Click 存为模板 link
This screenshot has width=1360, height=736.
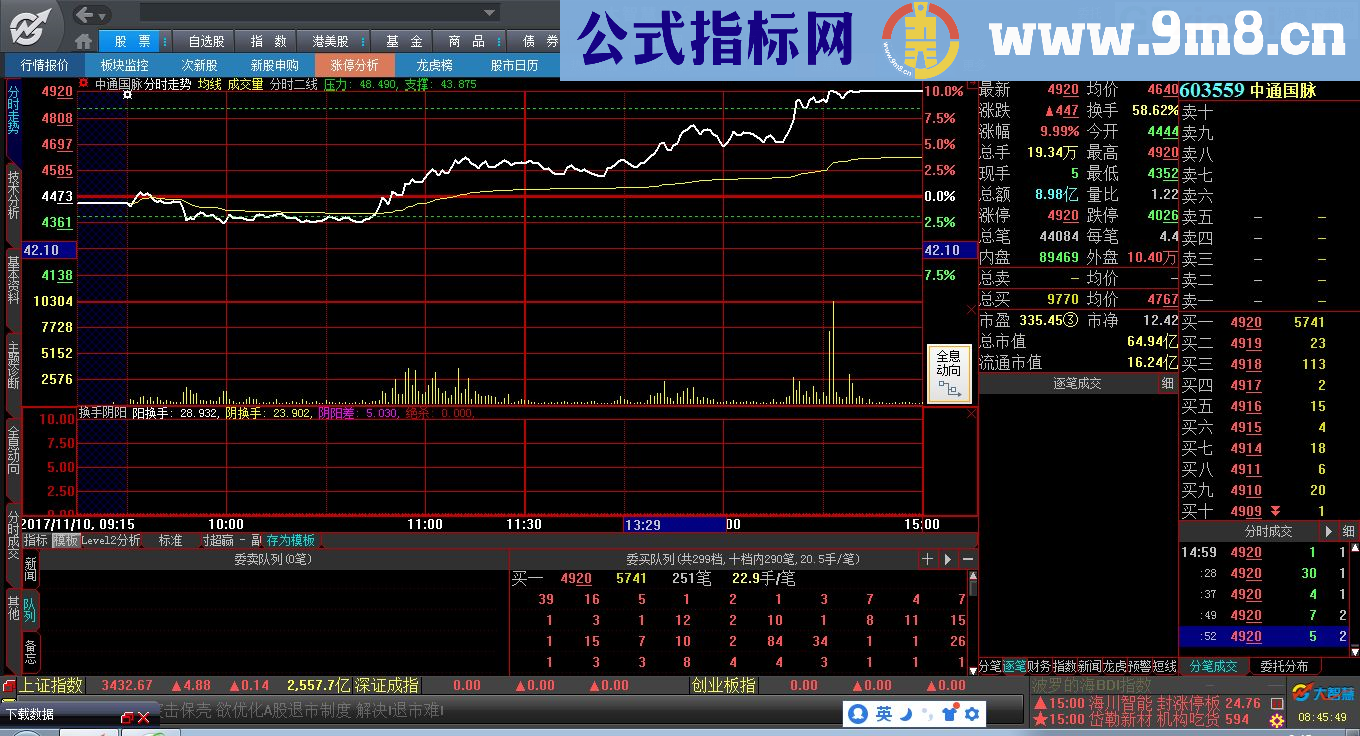[x=291, y=540]
